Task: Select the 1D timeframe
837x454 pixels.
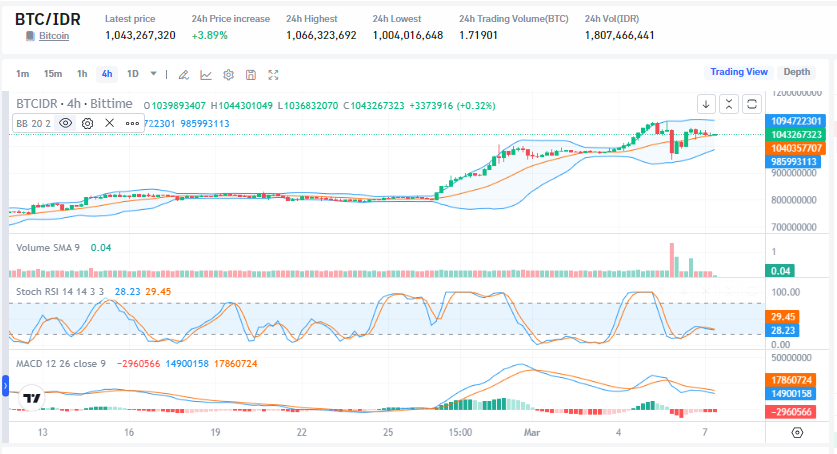Action: (x=132, y=74)
